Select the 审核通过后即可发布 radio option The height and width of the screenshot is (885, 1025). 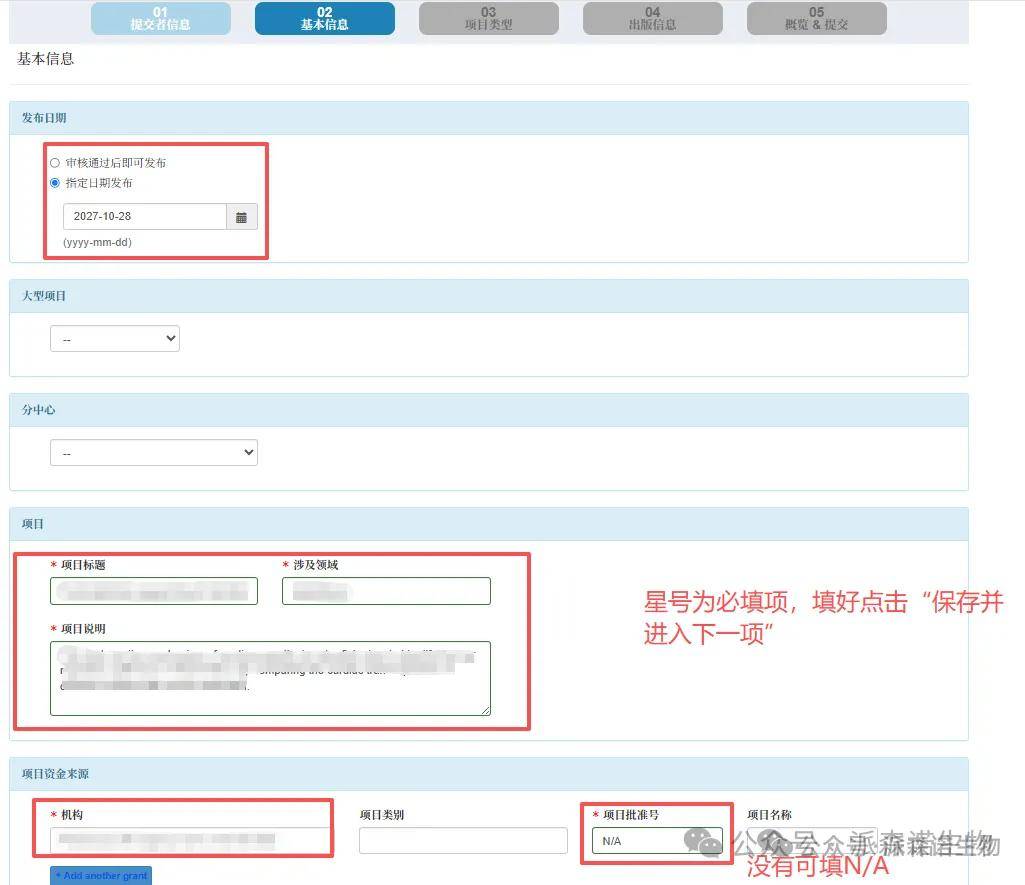pos(55,163)
